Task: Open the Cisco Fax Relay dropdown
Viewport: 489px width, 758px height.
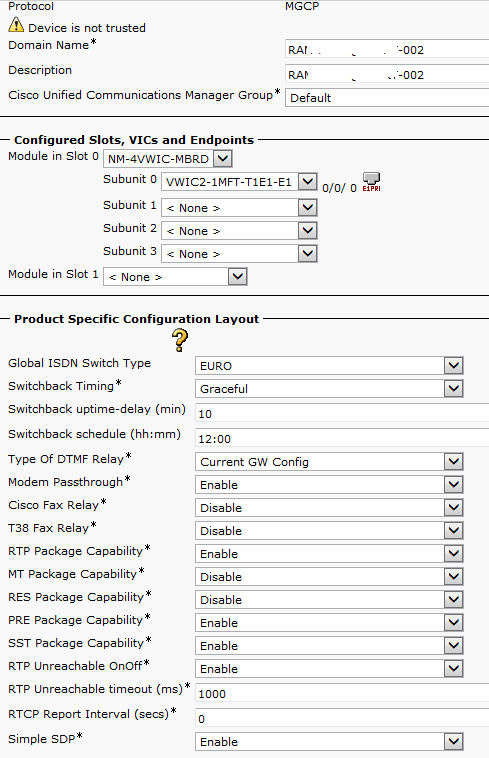Action: [329, 508]
